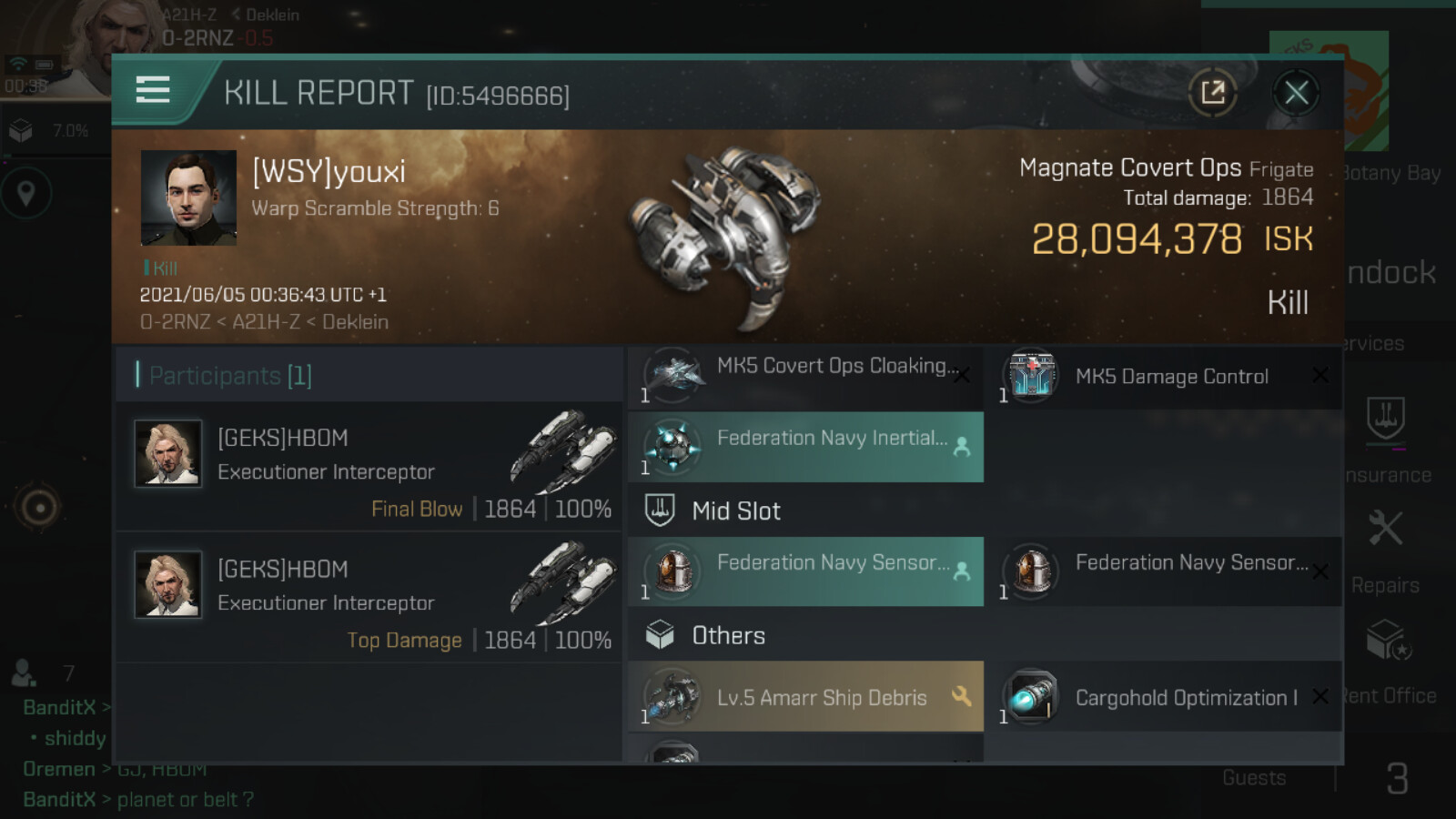Open youxi's victim portrait
Image resolution: width=1456 pixels, height=819 pixels.
click(x=188, y=197)
